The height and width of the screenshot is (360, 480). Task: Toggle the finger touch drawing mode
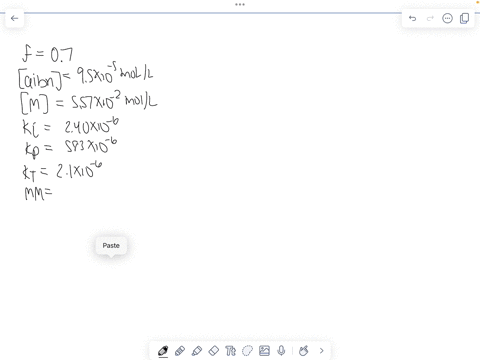[304, 351]
